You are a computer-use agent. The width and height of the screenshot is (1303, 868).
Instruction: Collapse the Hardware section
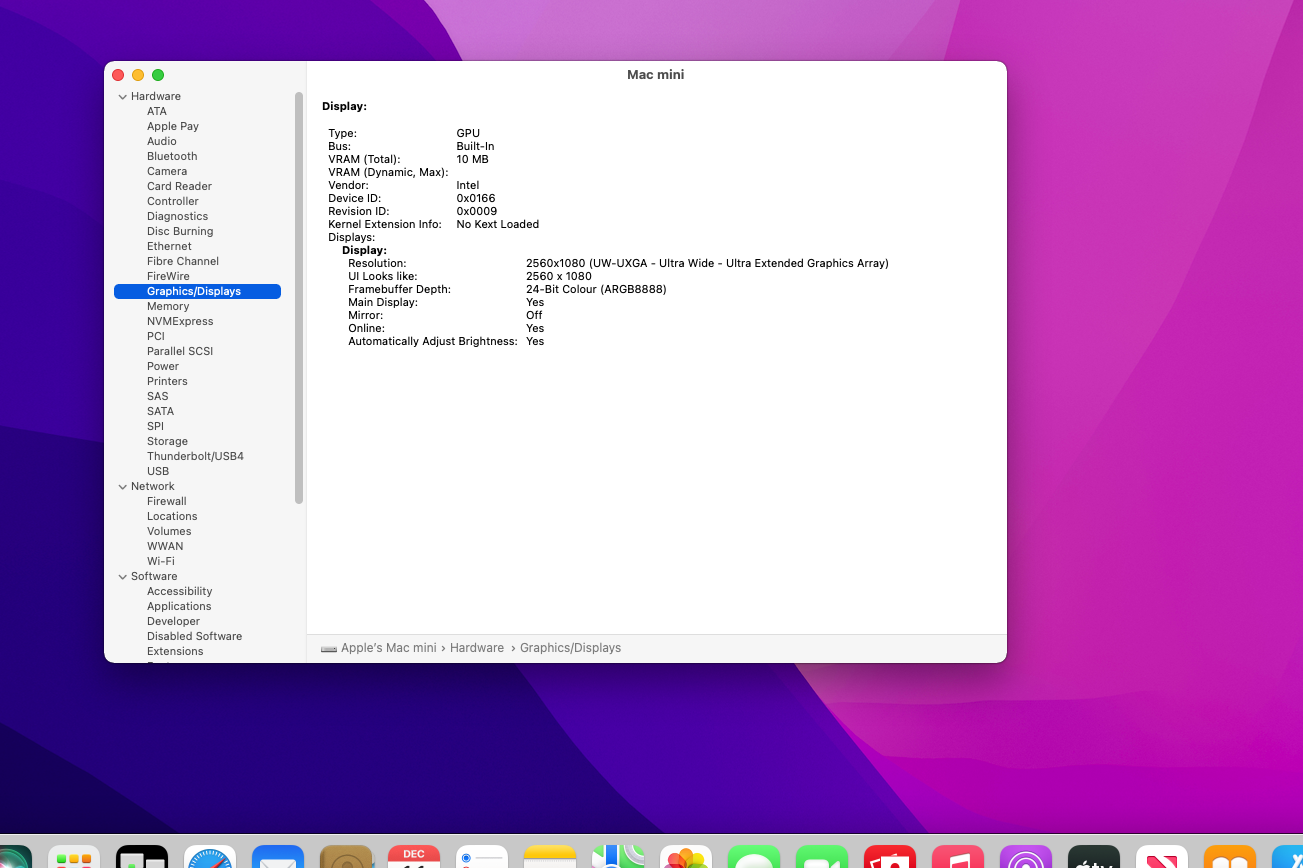point(123,97)
